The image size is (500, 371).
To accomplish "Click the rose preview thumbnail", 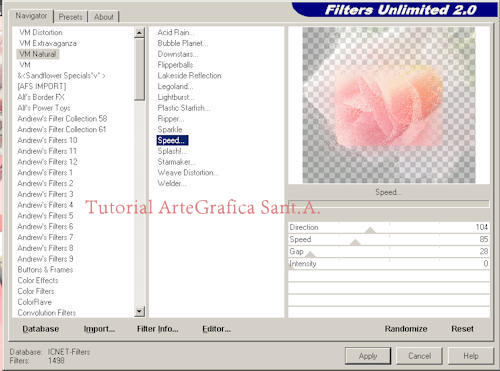I will (389, 105).
